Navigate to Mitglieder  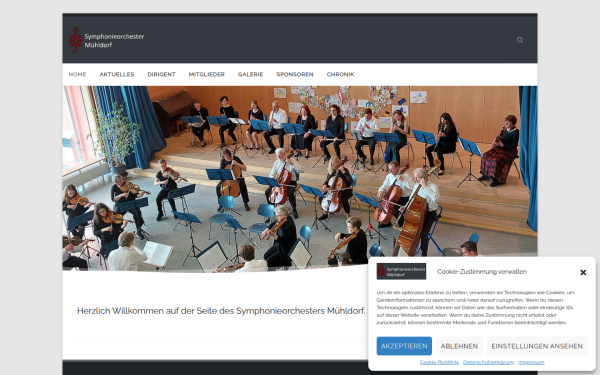(x=207, y=74)
